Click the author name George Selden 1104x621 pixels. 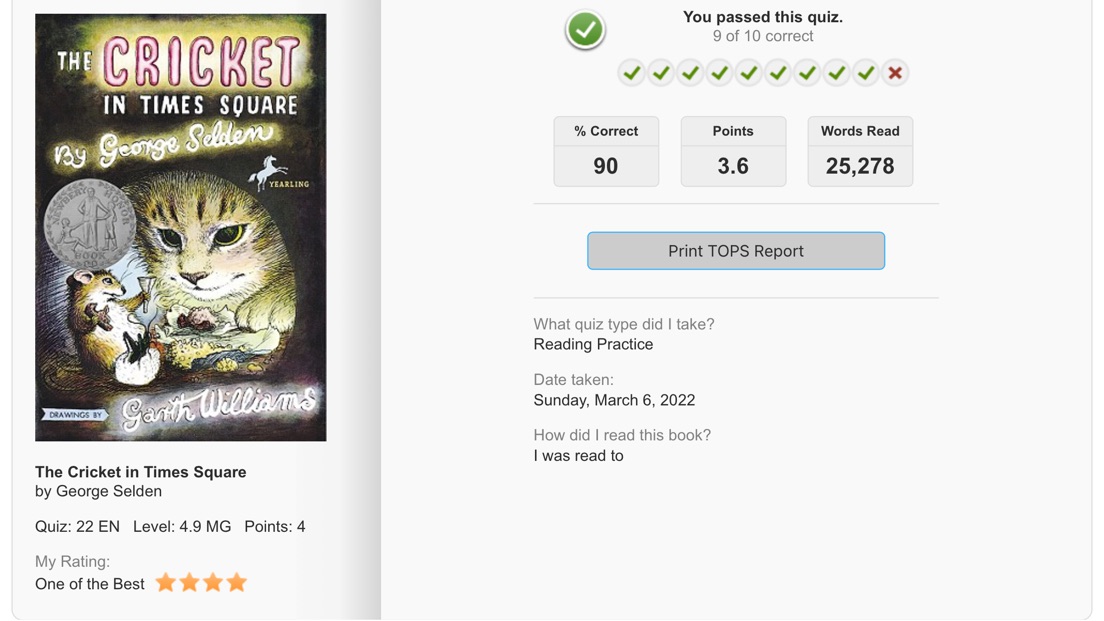point(108,491)
